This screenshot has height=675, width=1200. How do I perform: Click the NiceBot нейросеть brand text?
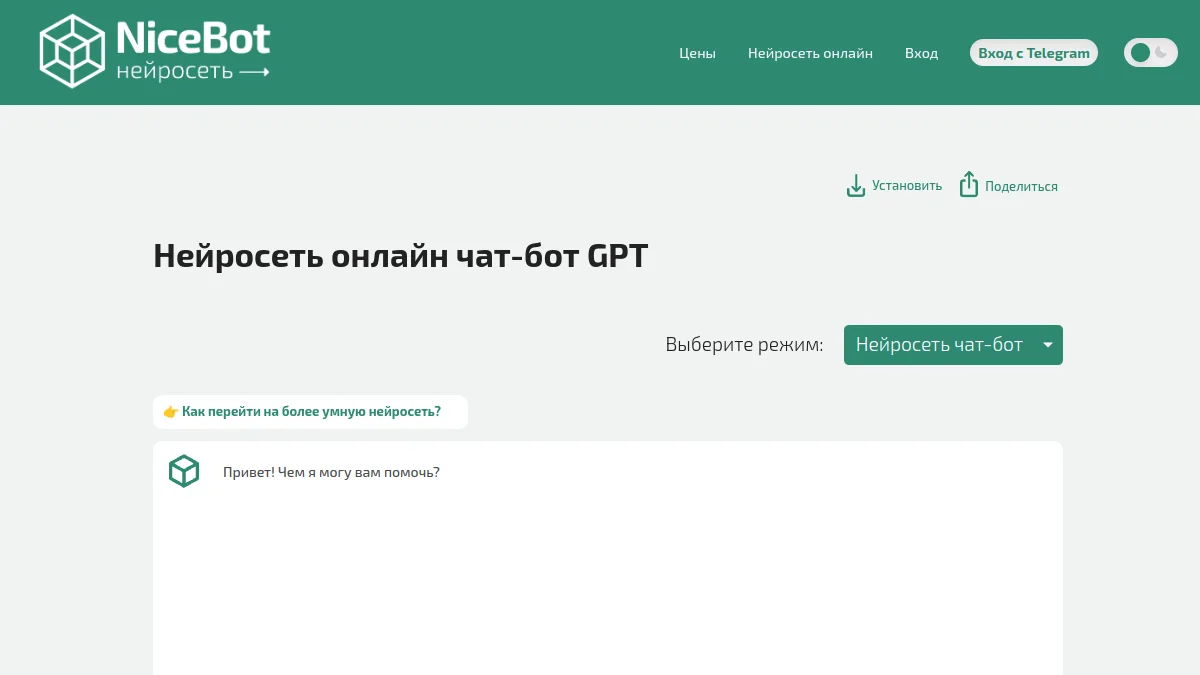click(x=193, y=51)
